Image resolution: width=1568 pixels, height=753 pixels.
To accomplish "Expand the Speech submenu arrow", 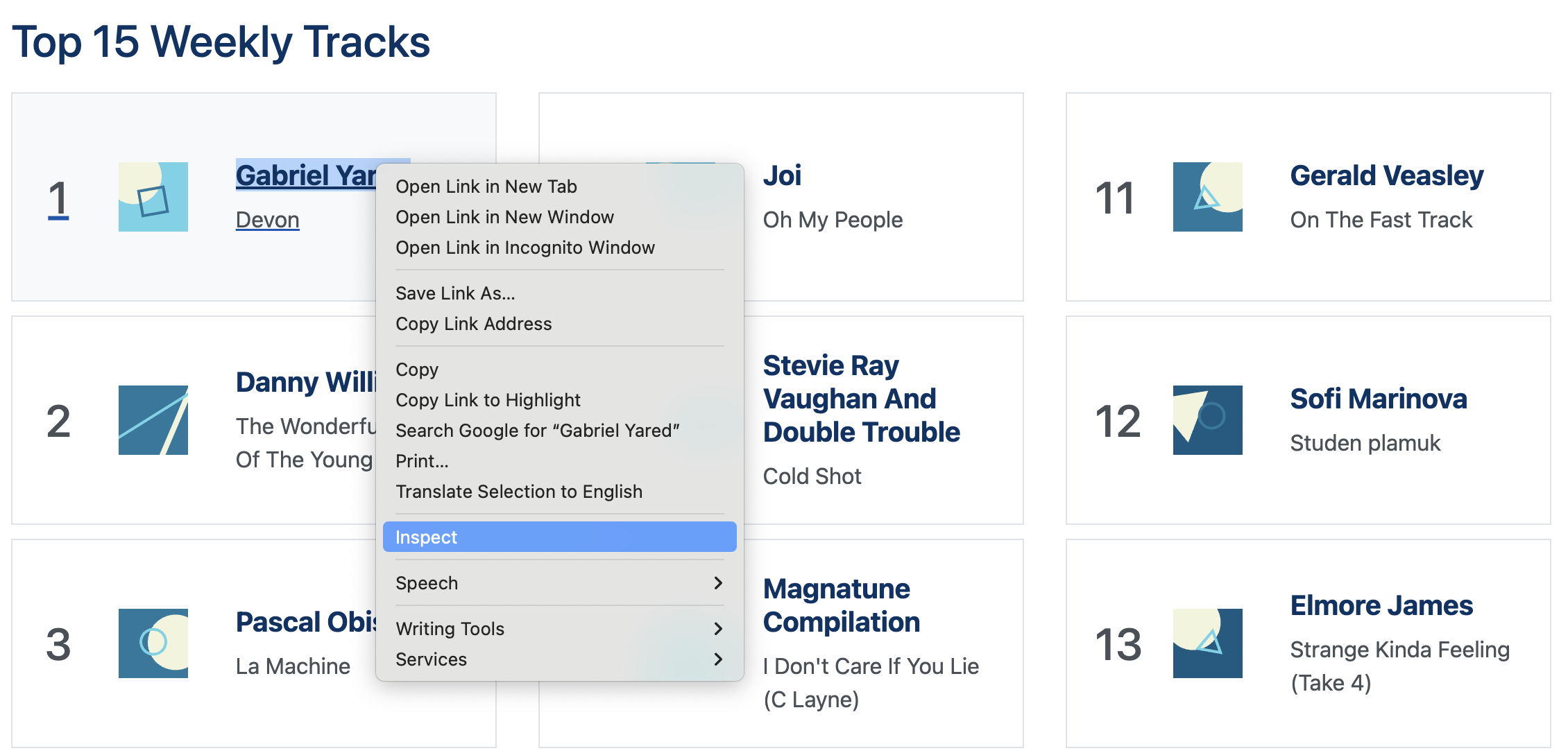I will 718,583.
